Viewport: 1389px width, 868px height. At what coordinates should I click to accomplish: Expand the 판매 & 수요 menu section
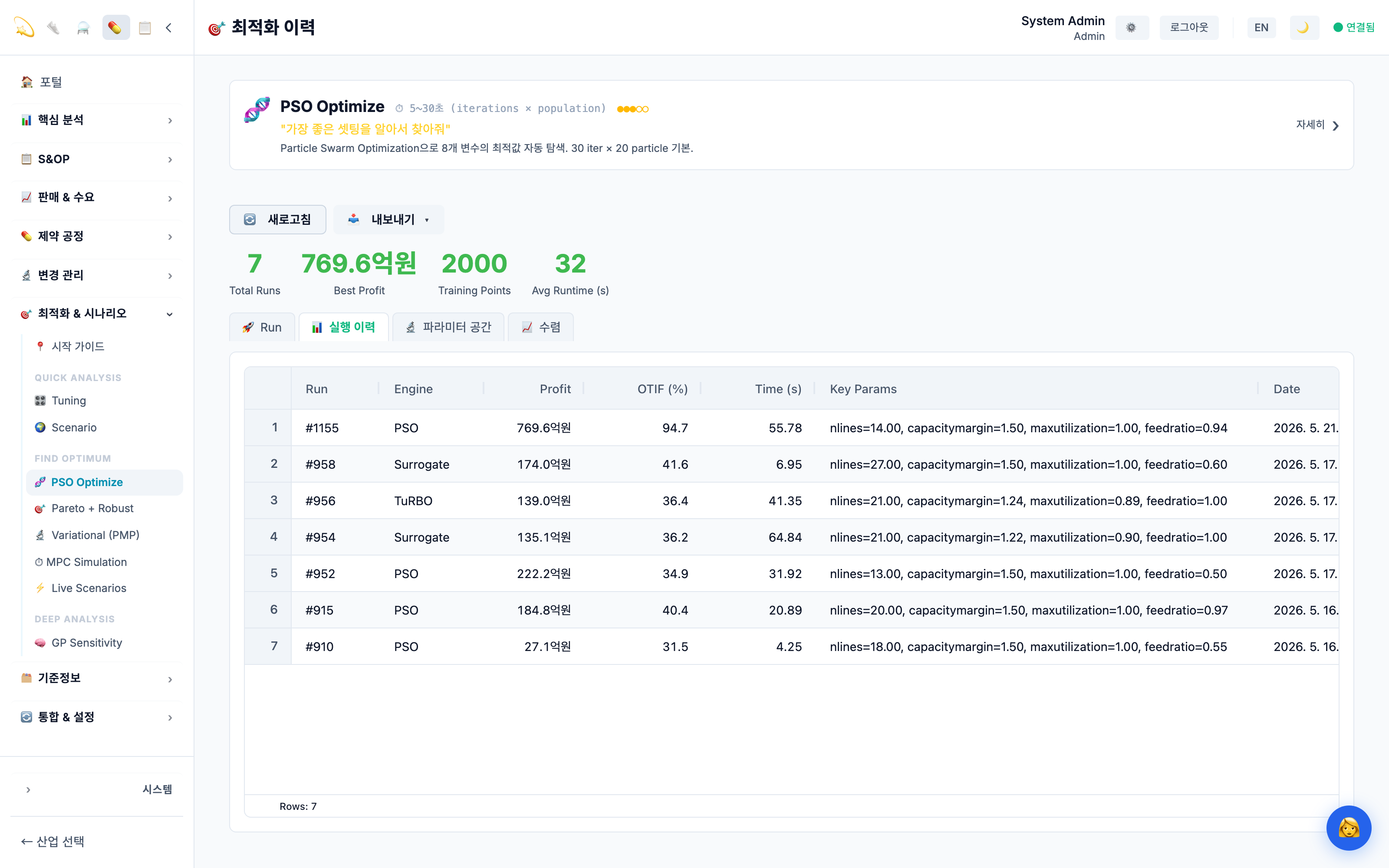pos(97,197)
